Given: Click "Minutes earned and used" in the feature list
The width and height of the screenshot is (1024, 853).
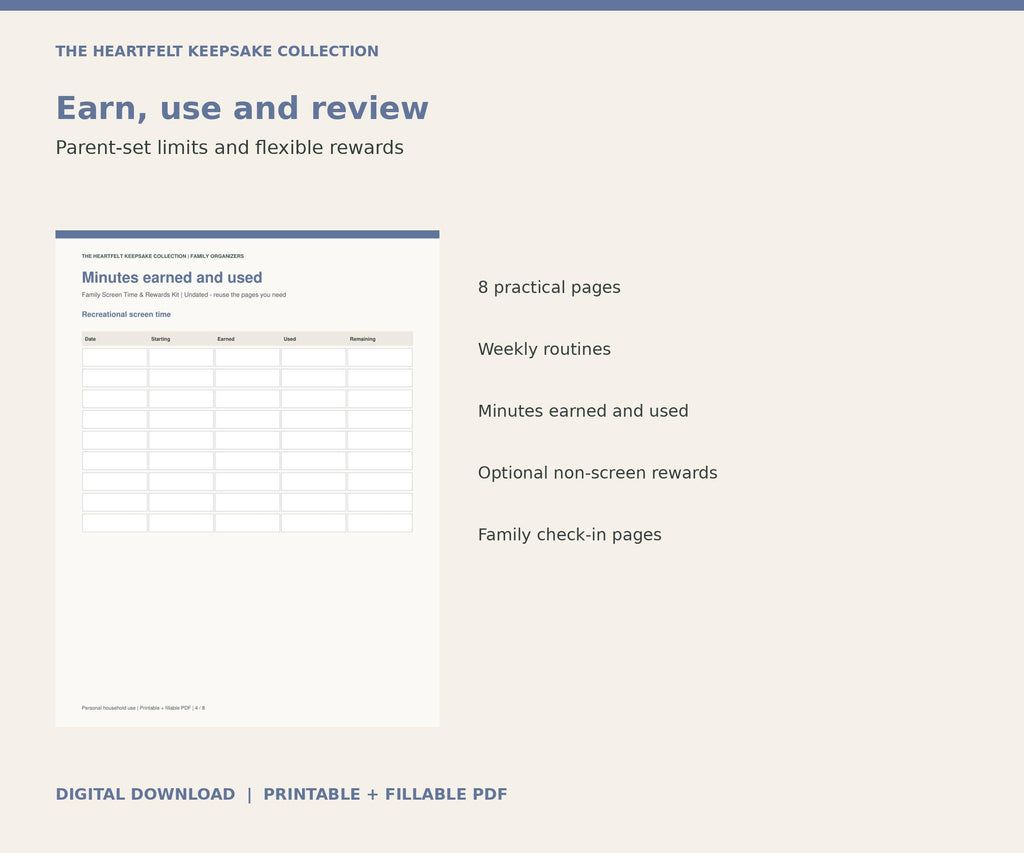Looking at the screenshot, I should tap(583, 411).
